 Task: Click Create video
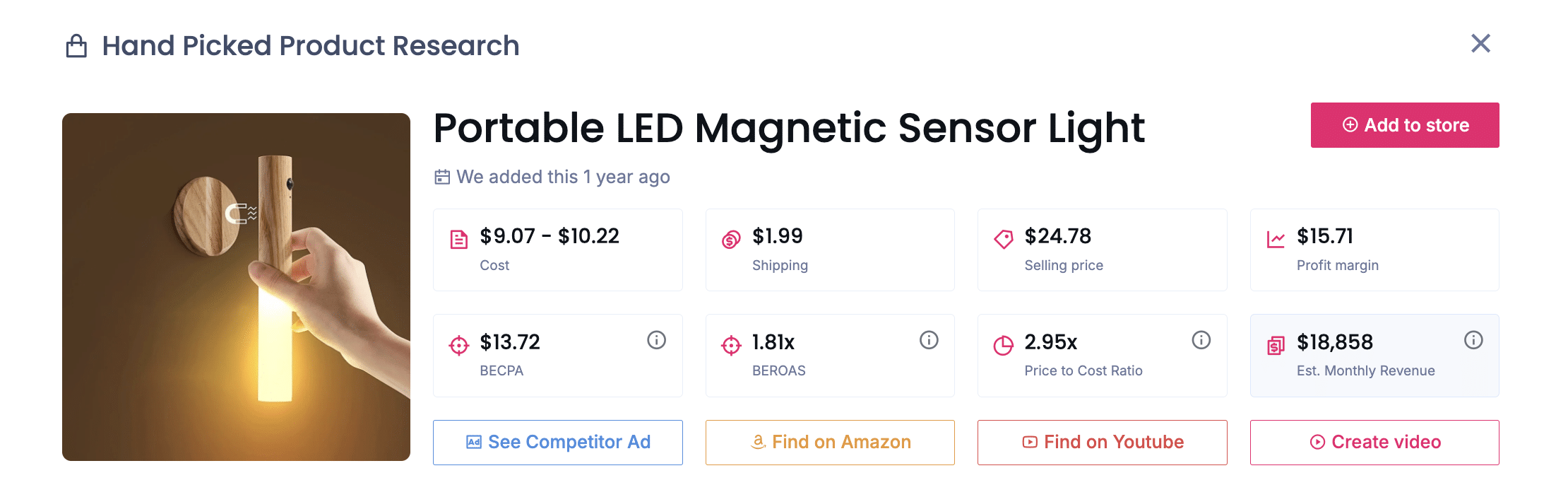(1374, 442)
